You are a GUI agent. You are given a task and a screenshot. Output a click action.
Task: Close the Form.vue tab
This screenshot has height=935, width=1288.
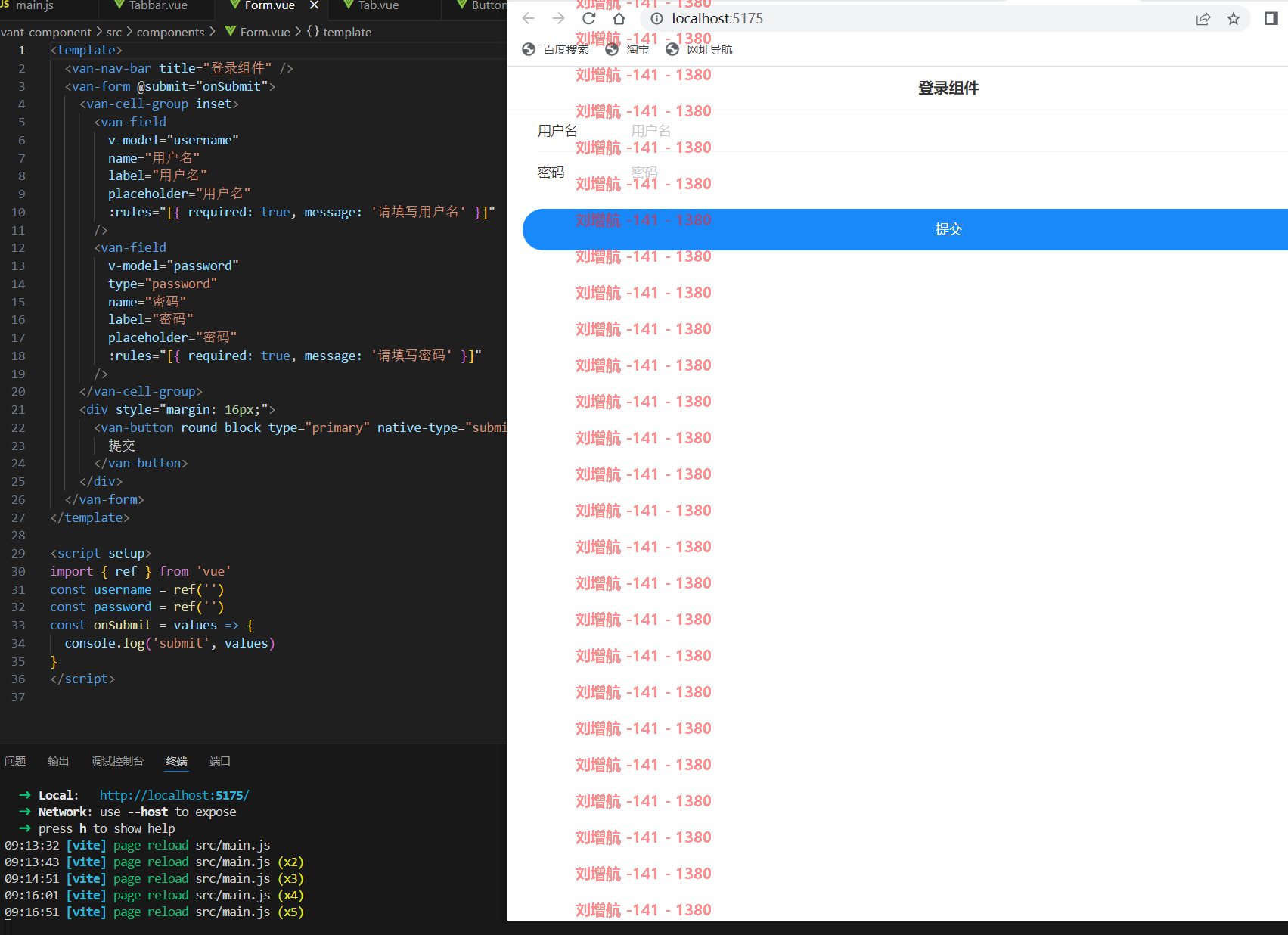pyautogui.click(x=314, y=5)
